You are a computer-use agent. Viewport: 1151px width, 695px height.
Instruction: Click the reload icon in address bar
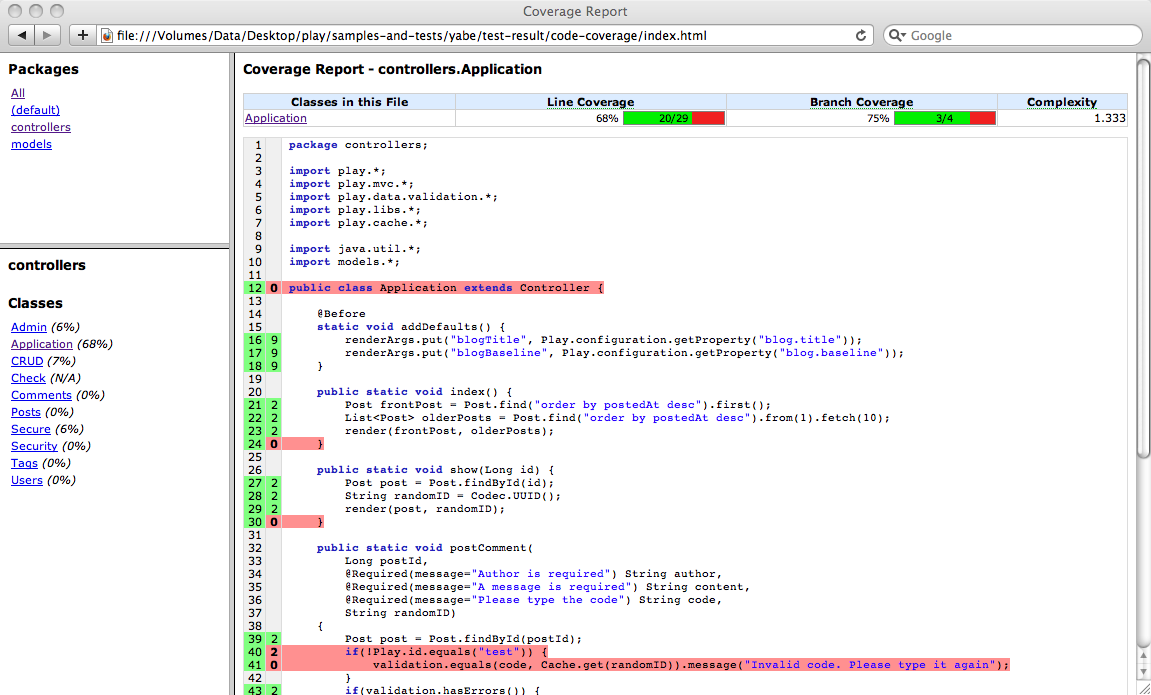click(860, 35)
